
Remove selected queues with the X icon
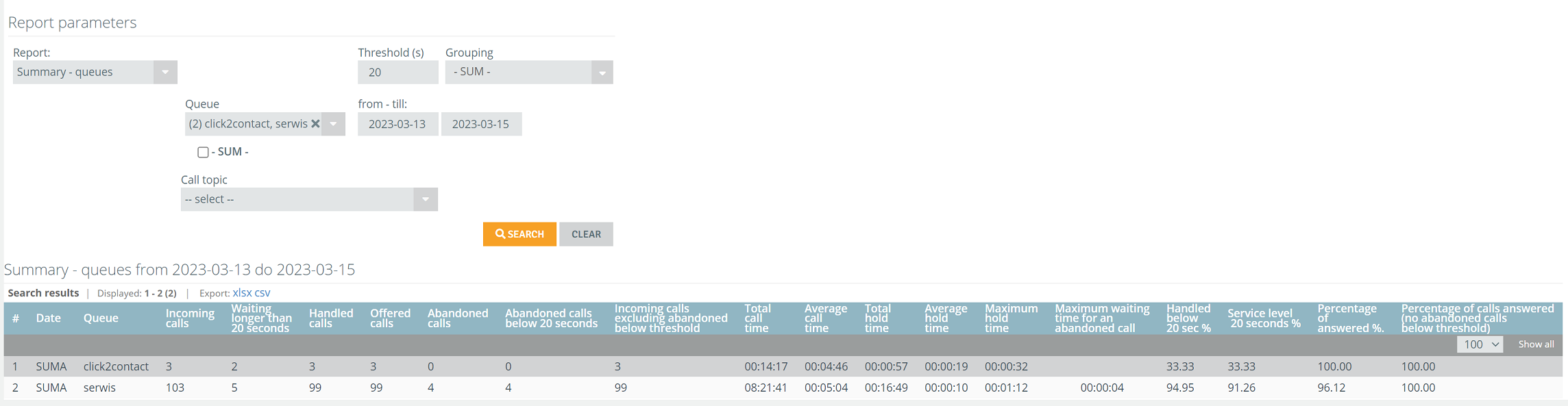[x=315, y=124]
